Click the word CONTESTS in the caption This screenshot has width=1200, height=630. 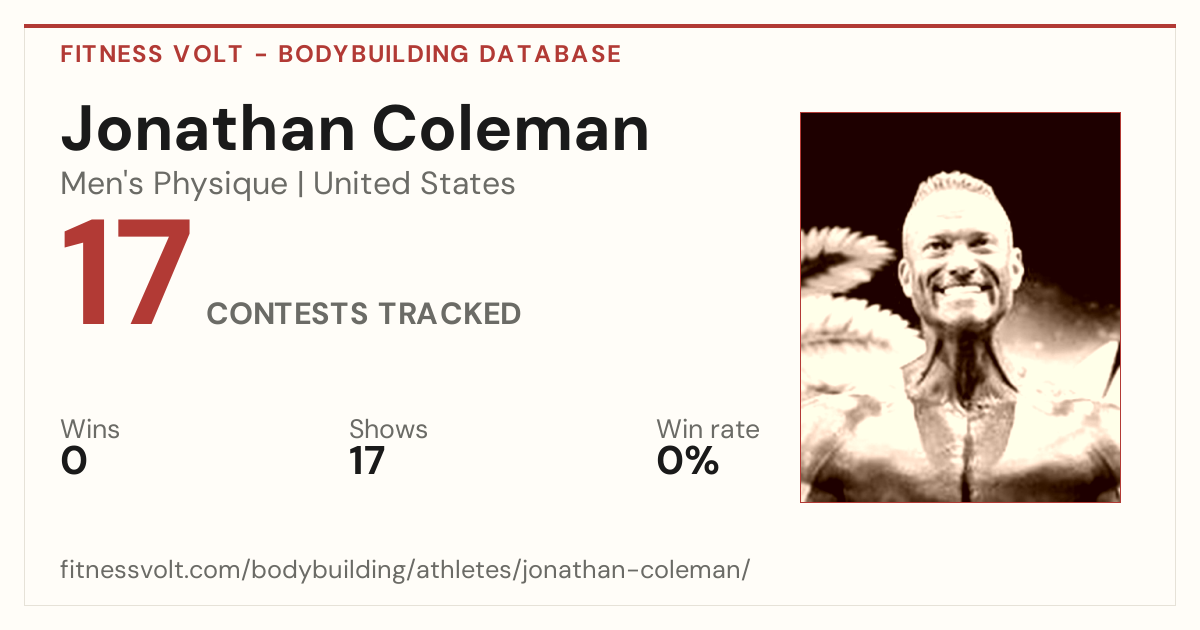287,314
